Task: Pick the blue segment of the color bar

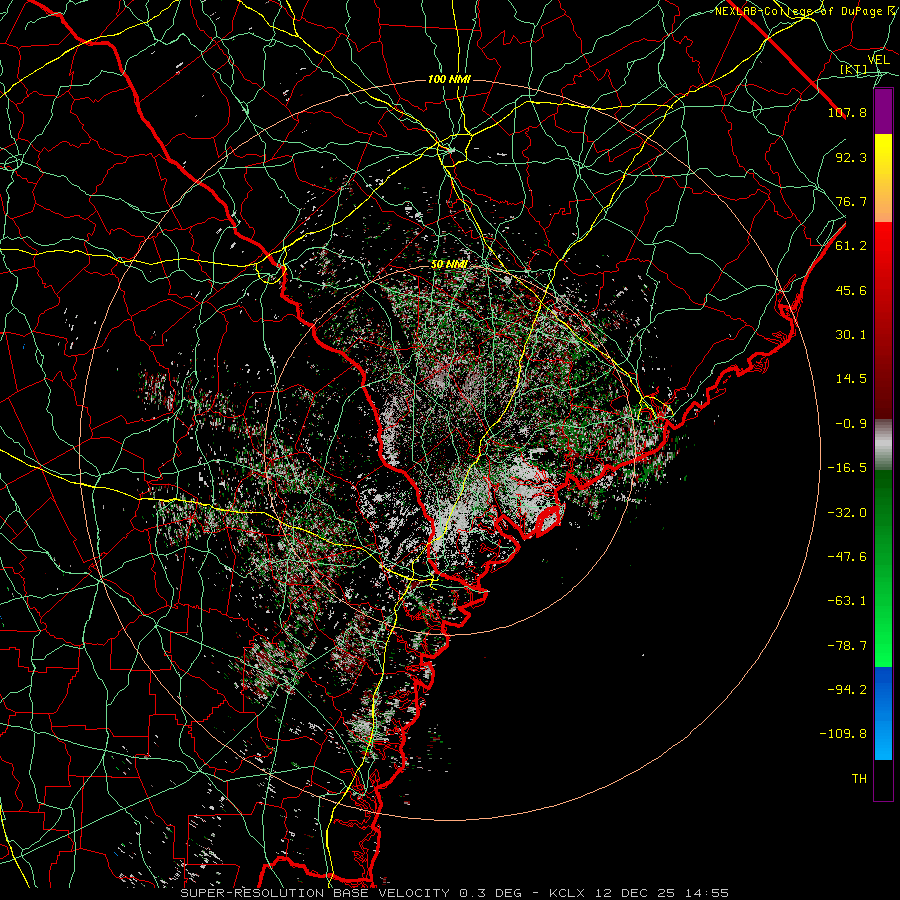Action: pos(883,713)
